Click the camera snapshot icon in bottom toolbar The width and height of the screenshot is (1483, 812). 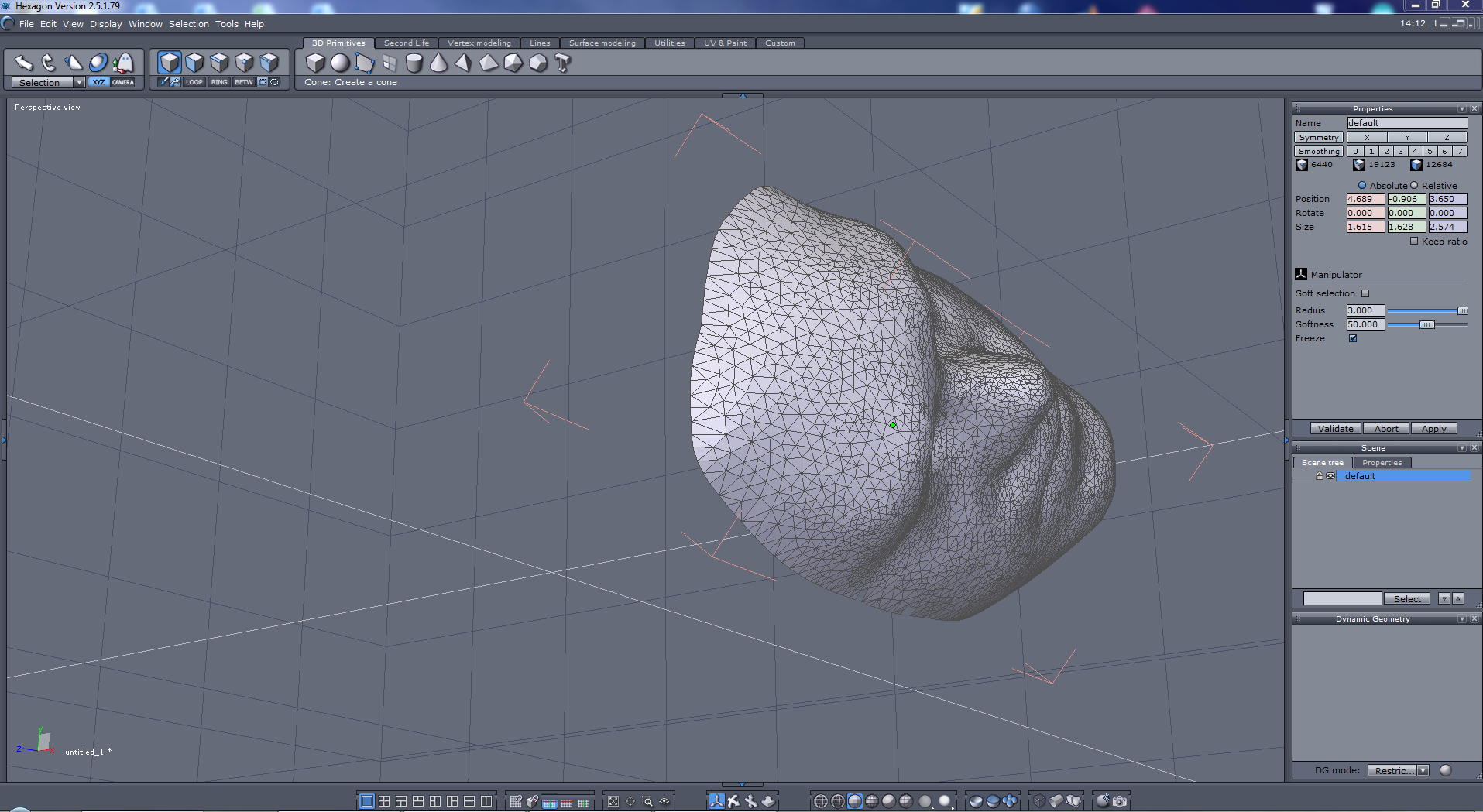[1120, 801]
